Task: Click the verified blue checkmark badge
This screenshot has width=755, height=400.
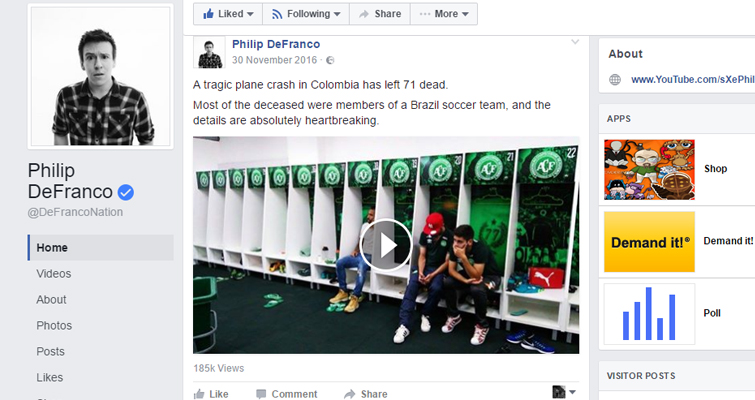Action: tap(126, 192)
